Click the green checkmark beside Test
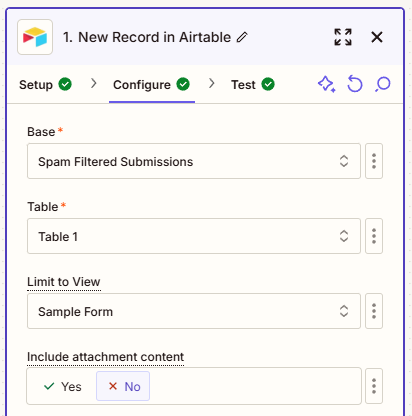412x416 pixels. point(268,84)
